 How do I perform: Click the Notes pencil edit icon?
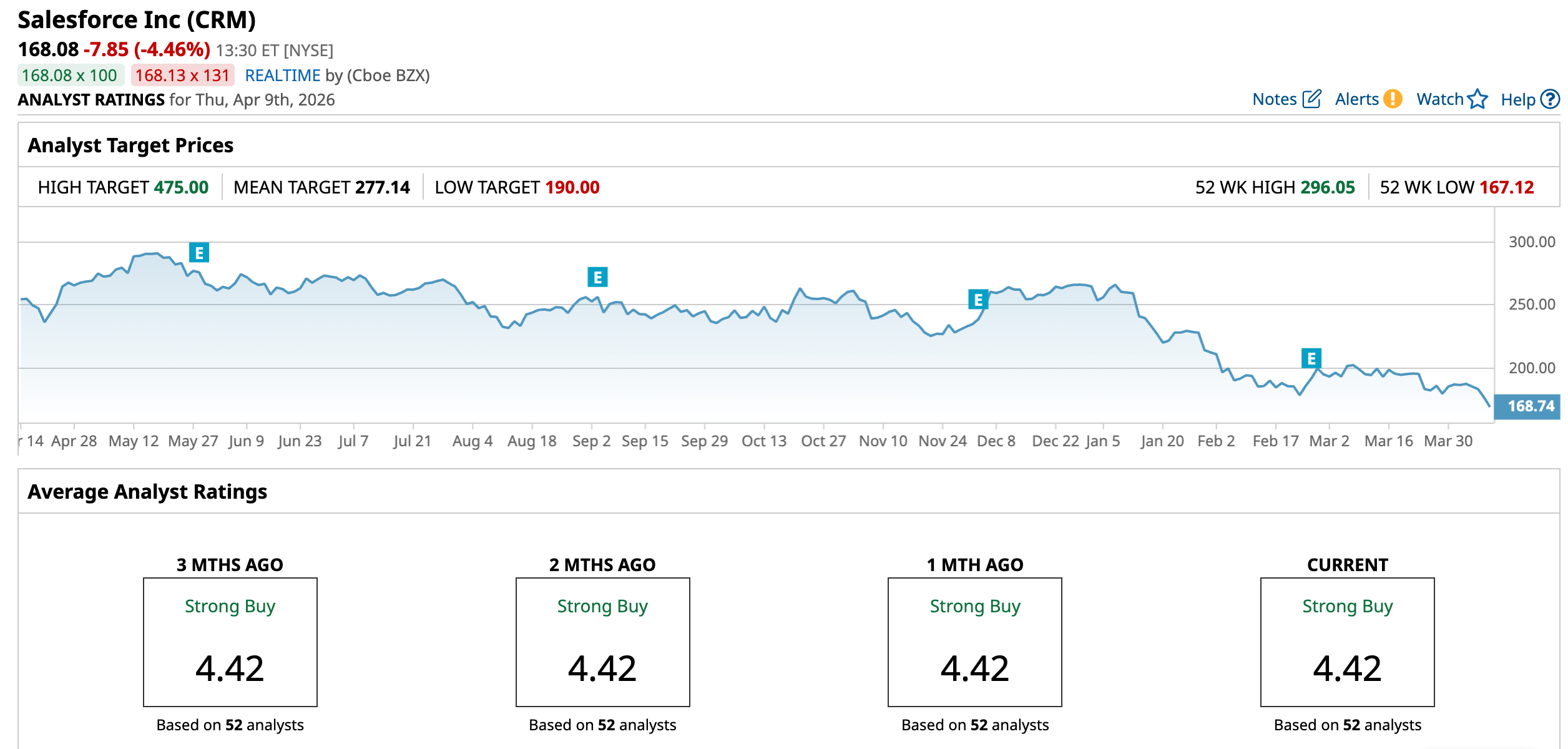[x=1312, y=99]
